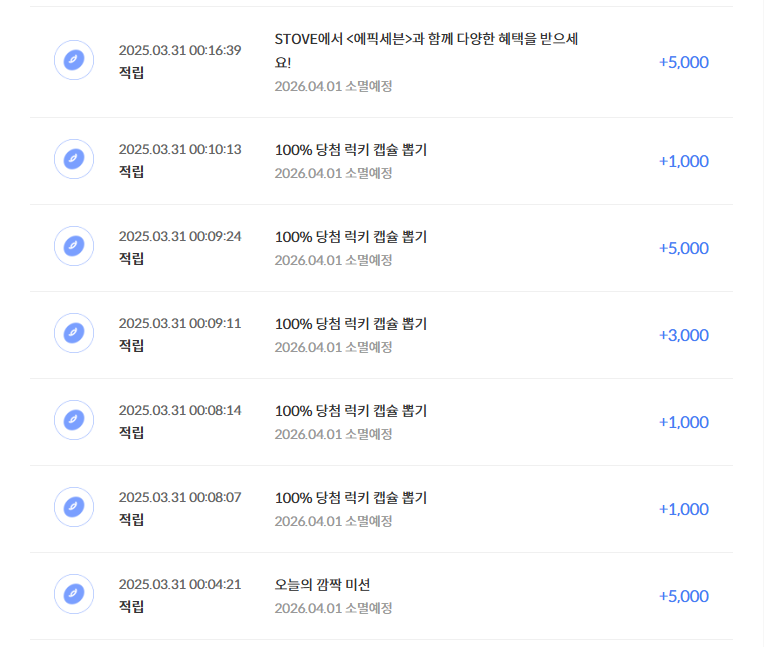Open the 오늘의 깜짝 미션 entry title
Image resolution: width=764 pixels, height=647 pixels.
[x=323, y=585]
